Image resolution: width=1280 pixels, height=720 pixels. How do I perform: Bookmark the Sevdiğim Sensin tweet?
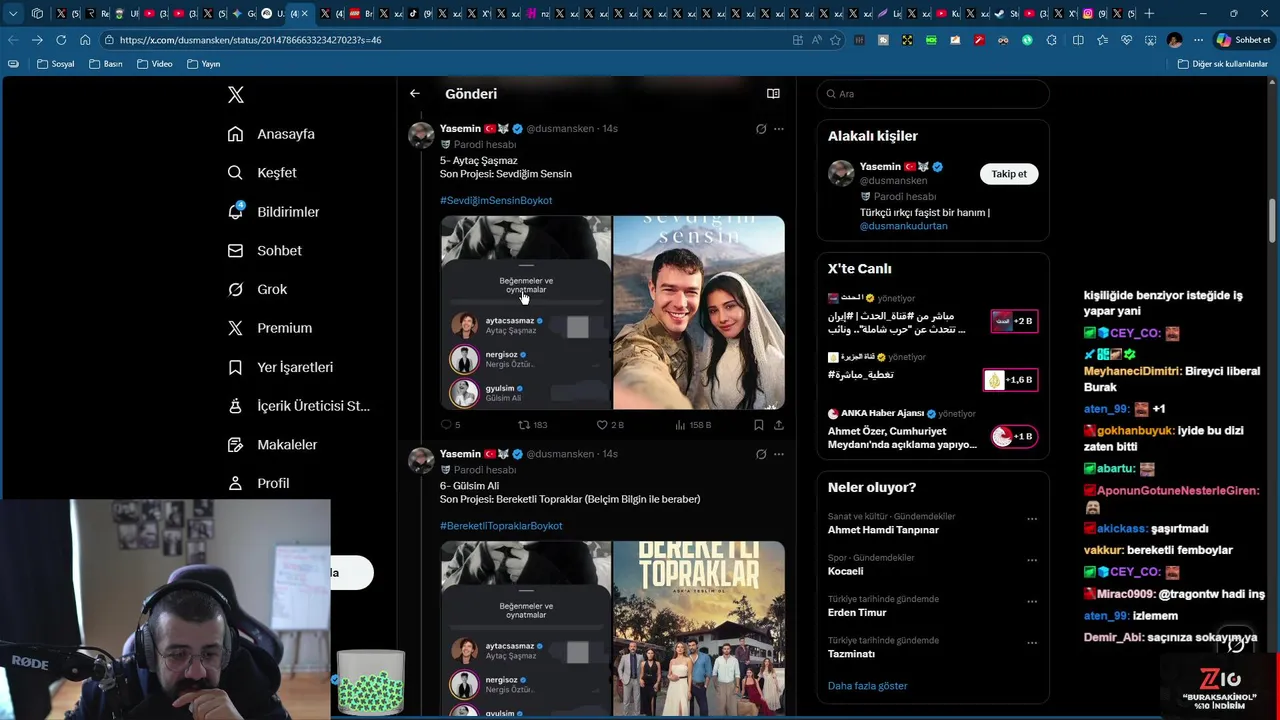759,425
